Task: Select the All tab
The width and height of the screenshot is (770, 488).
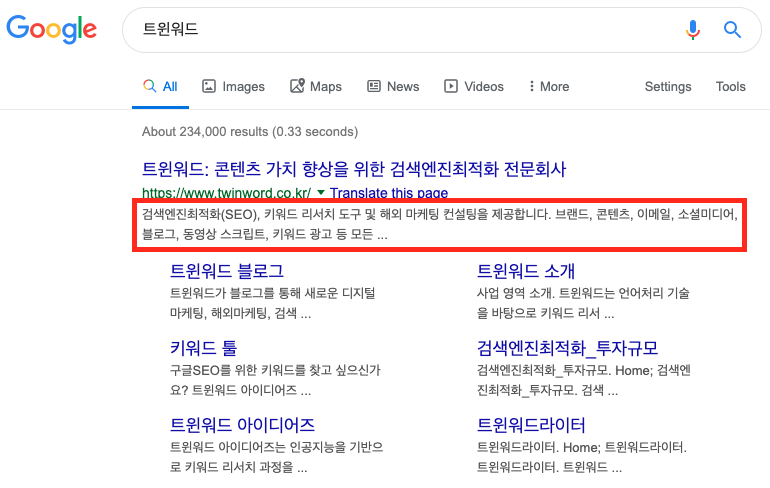Action: pyautogui.click(x=160, y=86)
